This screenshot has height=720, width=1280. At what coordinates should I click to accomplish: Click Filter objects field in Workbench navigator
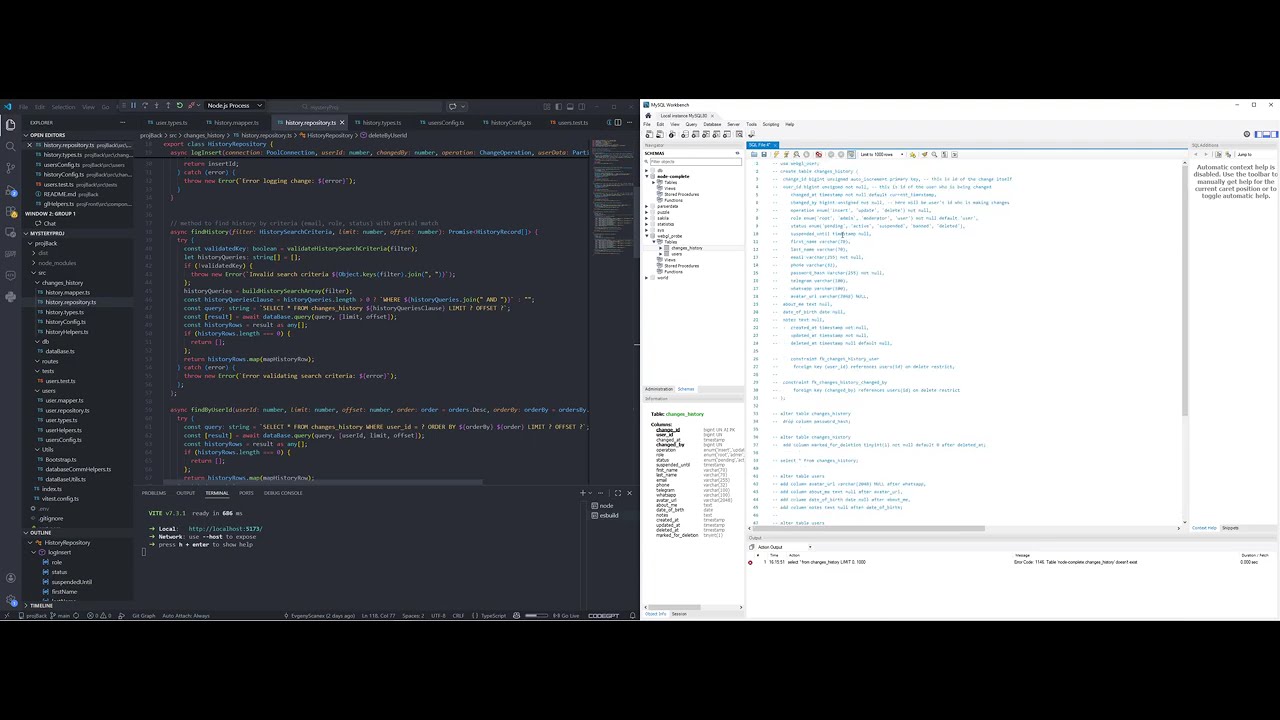pyautogui.click(x=695, y=161)
